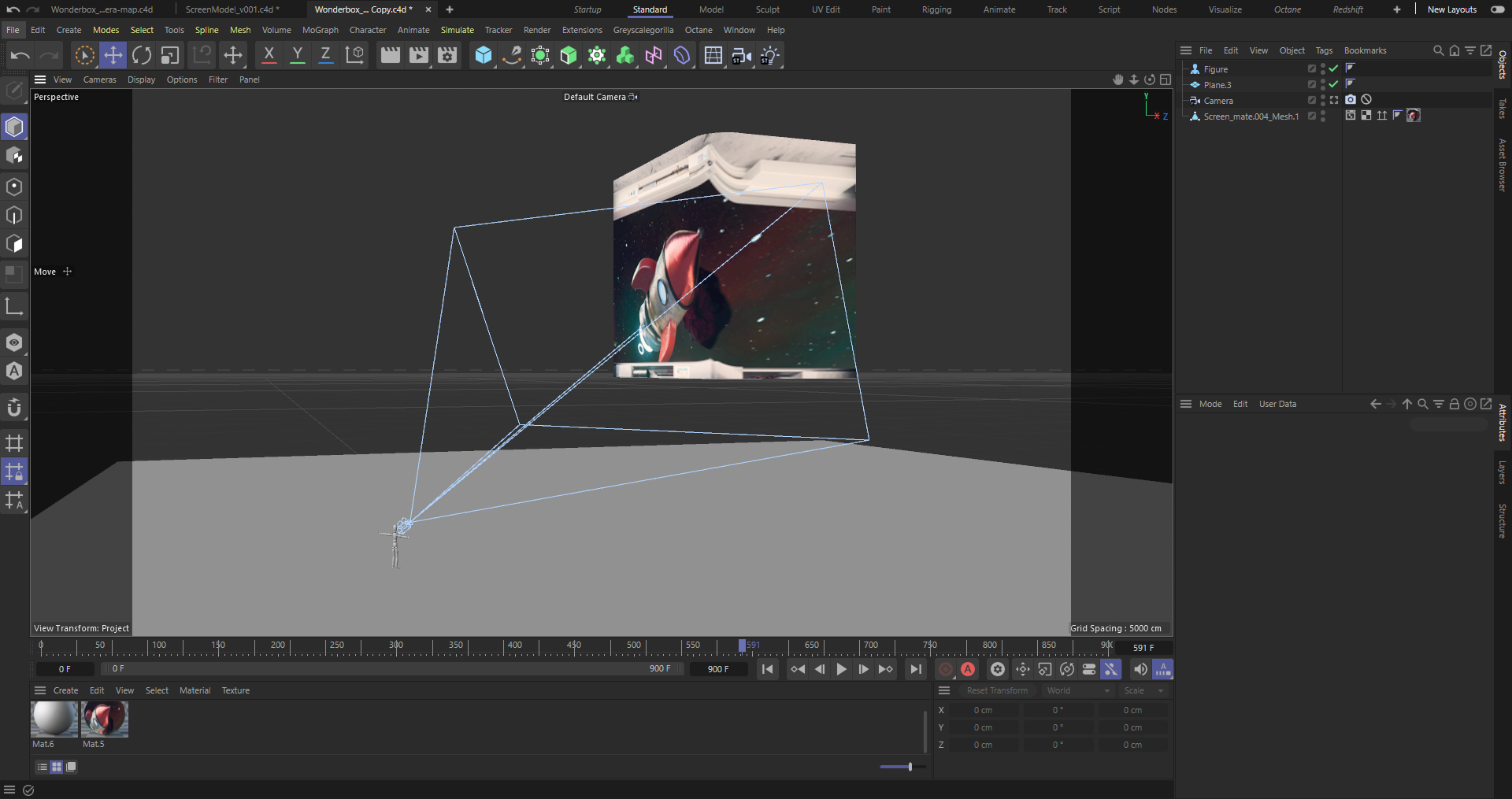Click the Render View clapperboard icon
This screenshot has width=1512, height=799.
click(390, 55)
